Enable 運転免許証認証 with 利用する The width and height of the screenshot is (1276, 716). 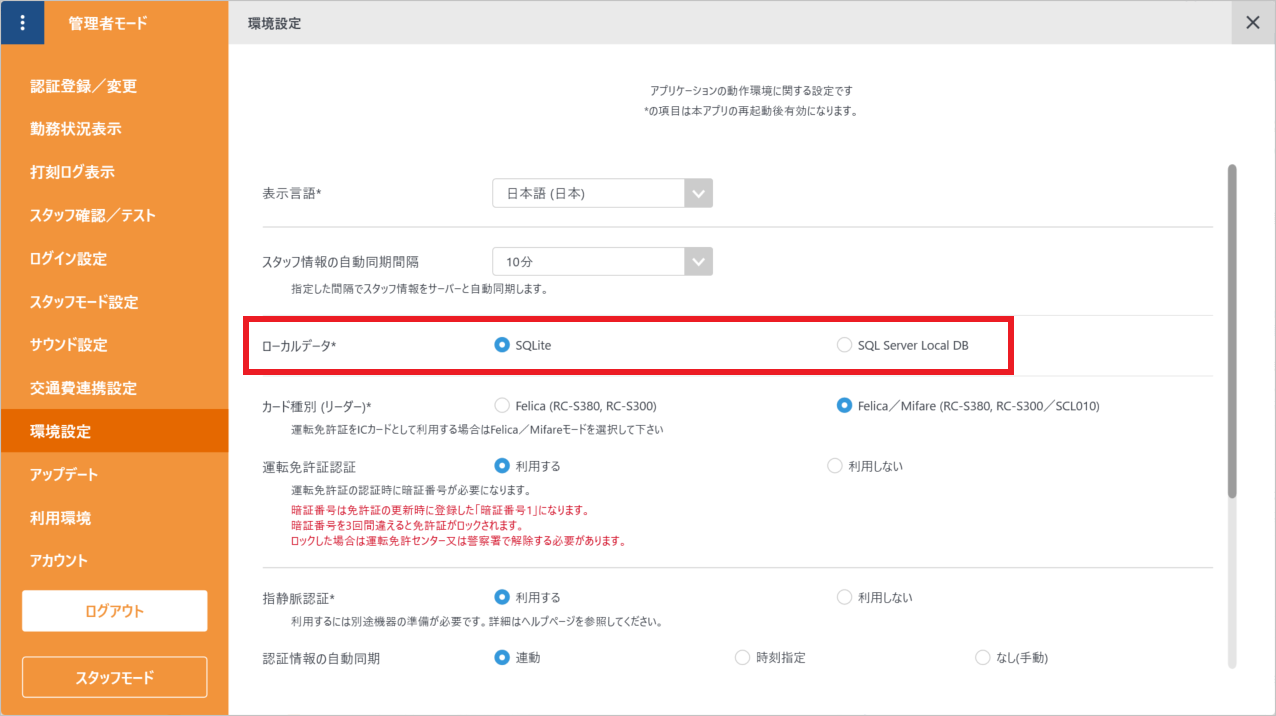click(x=528, y=466)
